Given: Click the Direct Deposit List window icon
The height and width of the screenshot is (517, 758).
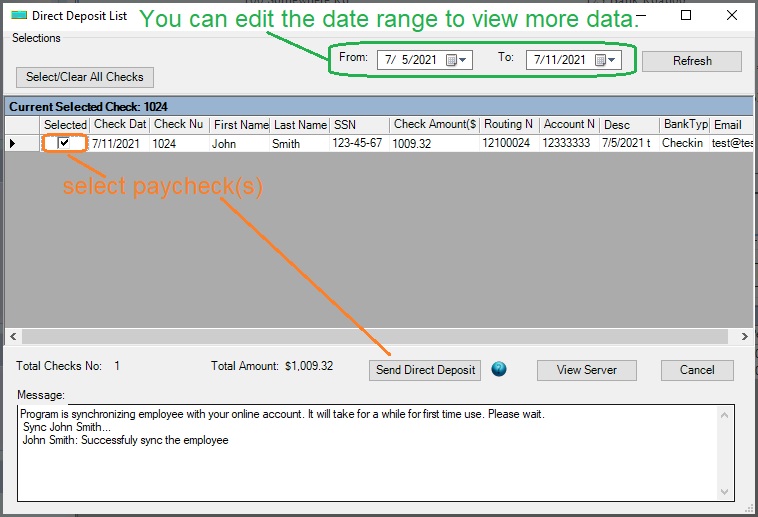Looking at the screenshot, I should pyautogui.click(x=19, y=16).
